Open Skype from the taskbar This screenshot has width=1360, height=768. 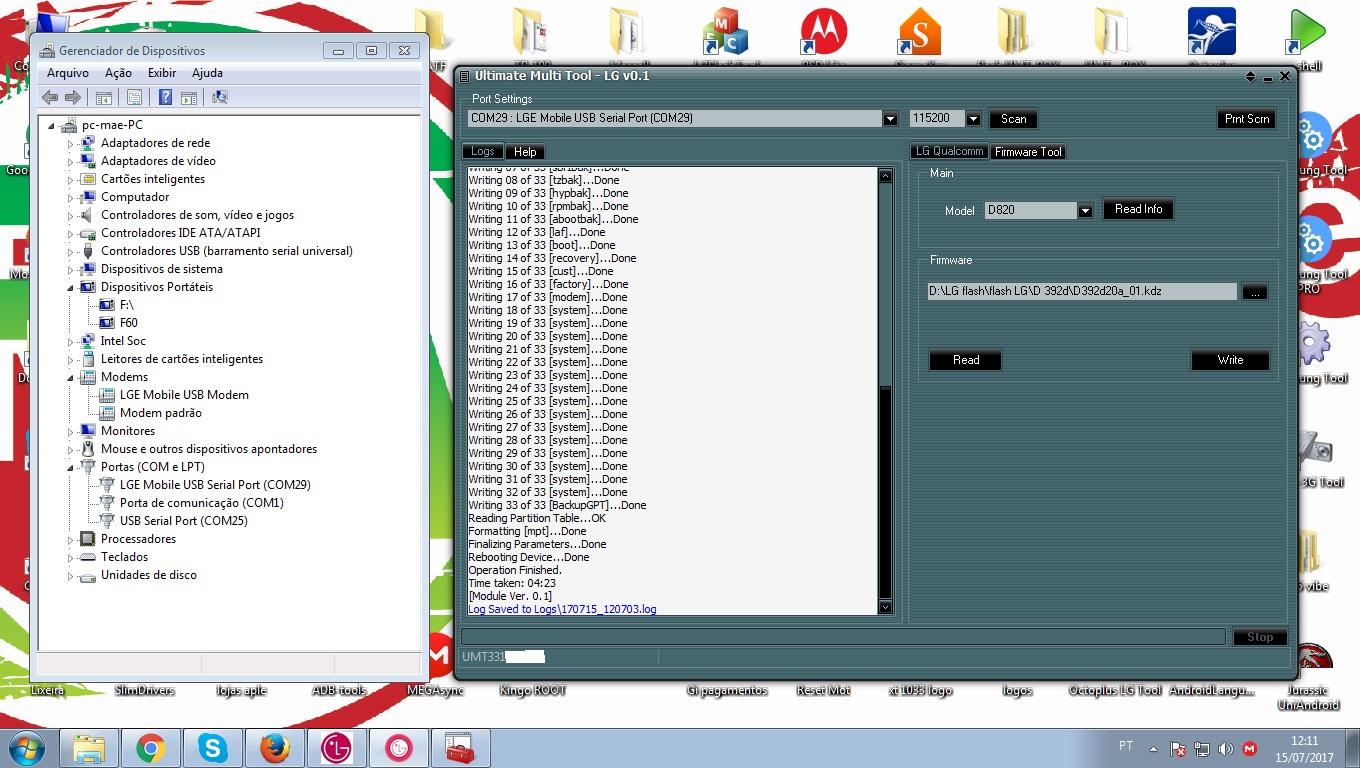(212, 748)
